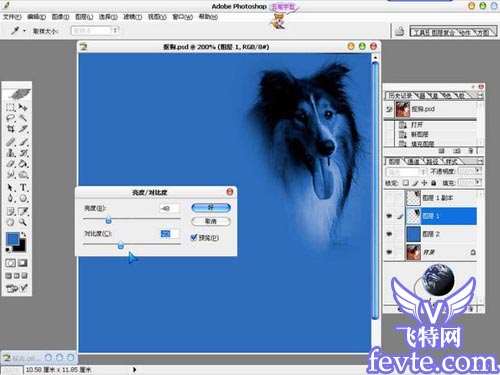Click the 对比度 value input field
This screenshot has width=500, height=375.
pos(170,234)
